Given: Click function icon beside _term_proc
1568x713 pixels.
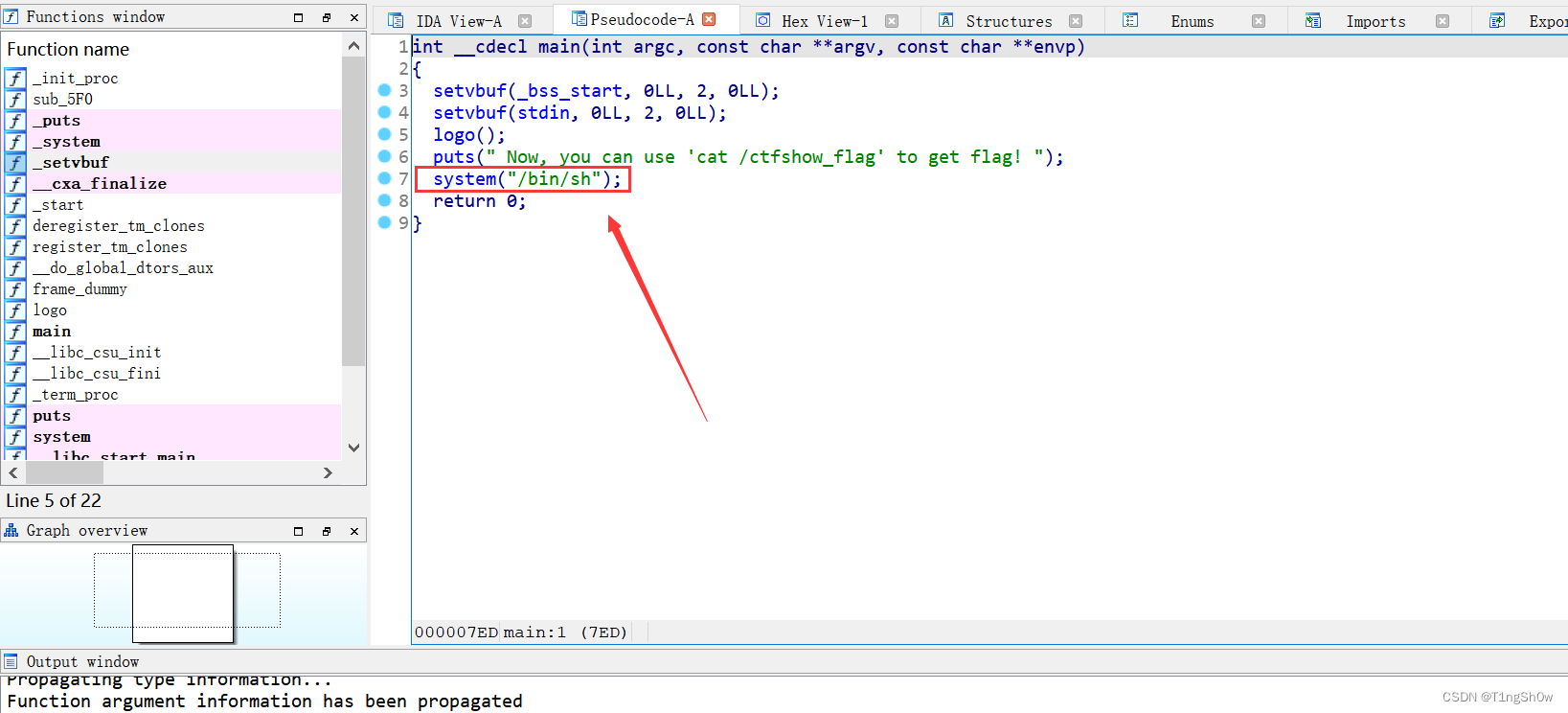Looking at the screenshot, I should pos(15,395).
